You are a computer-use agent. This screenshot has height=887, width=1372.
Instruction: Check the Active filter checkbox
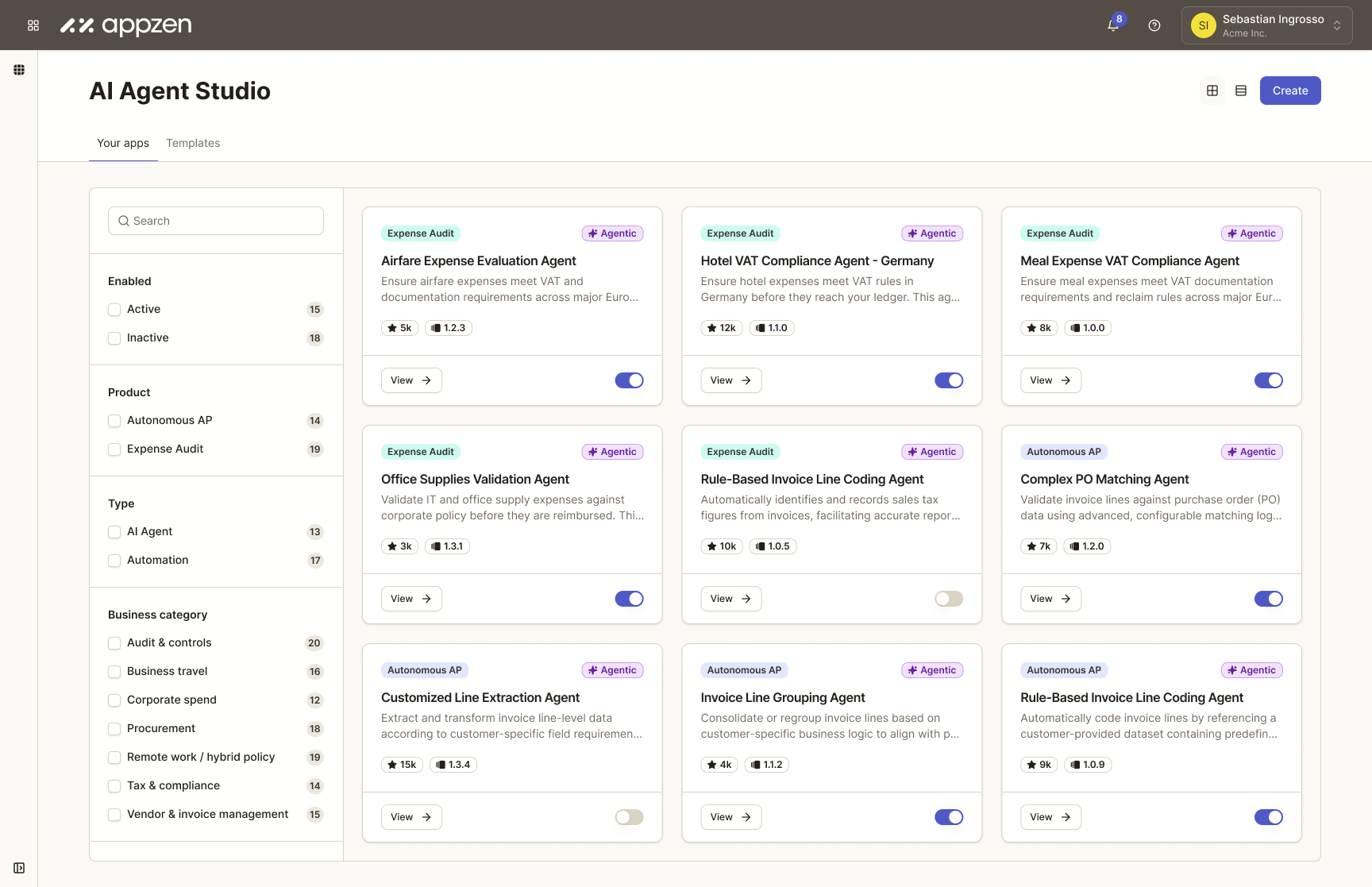tap(114, 310)
